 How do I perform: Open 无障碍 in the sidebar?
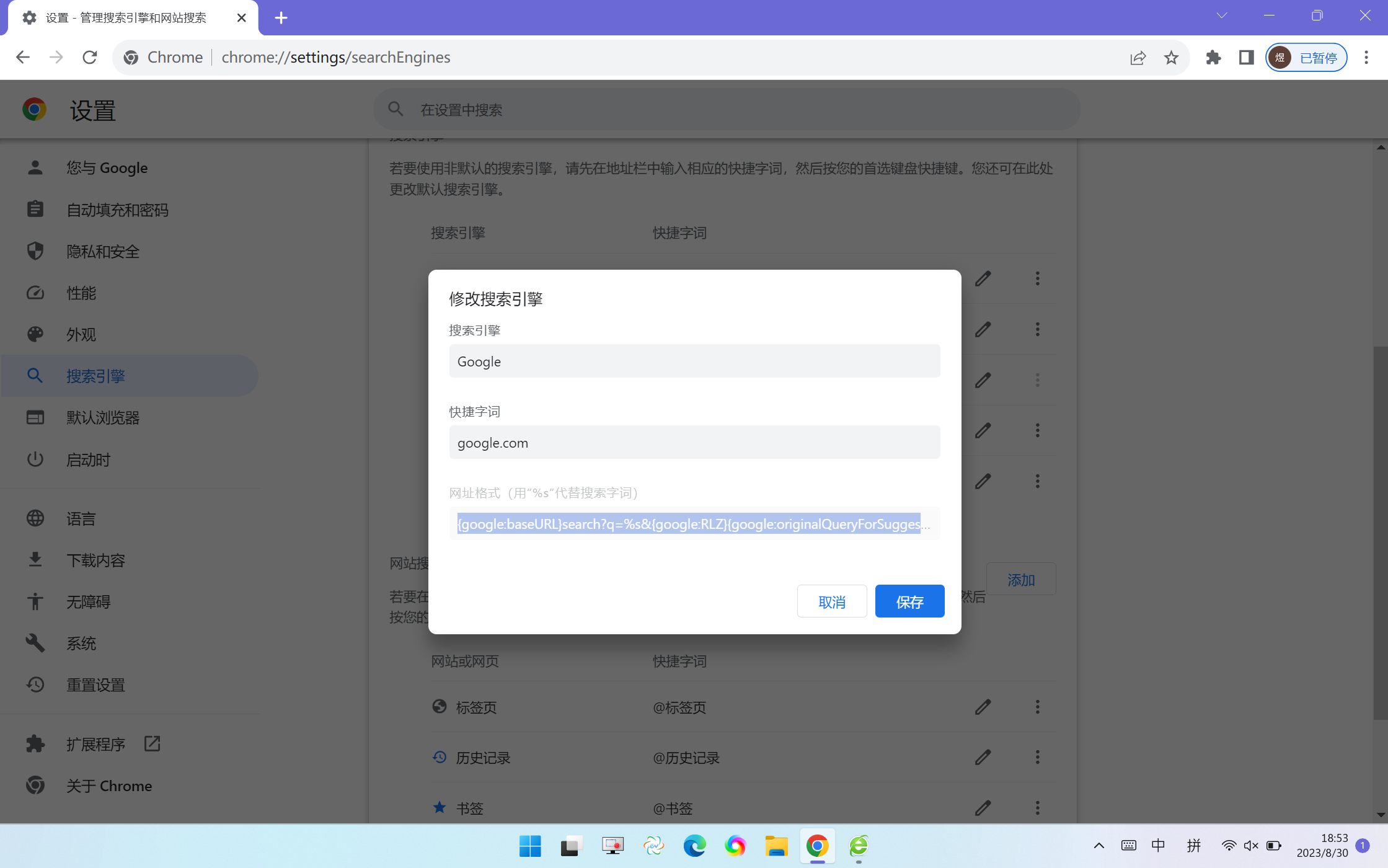tap(130, 601)
